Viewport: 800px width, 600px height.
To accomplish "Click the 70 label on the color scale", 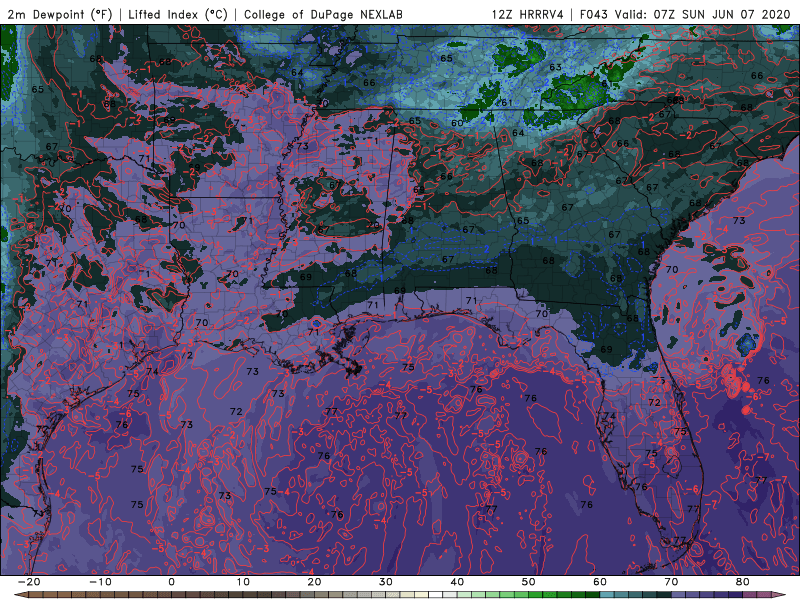I will 671,582.
